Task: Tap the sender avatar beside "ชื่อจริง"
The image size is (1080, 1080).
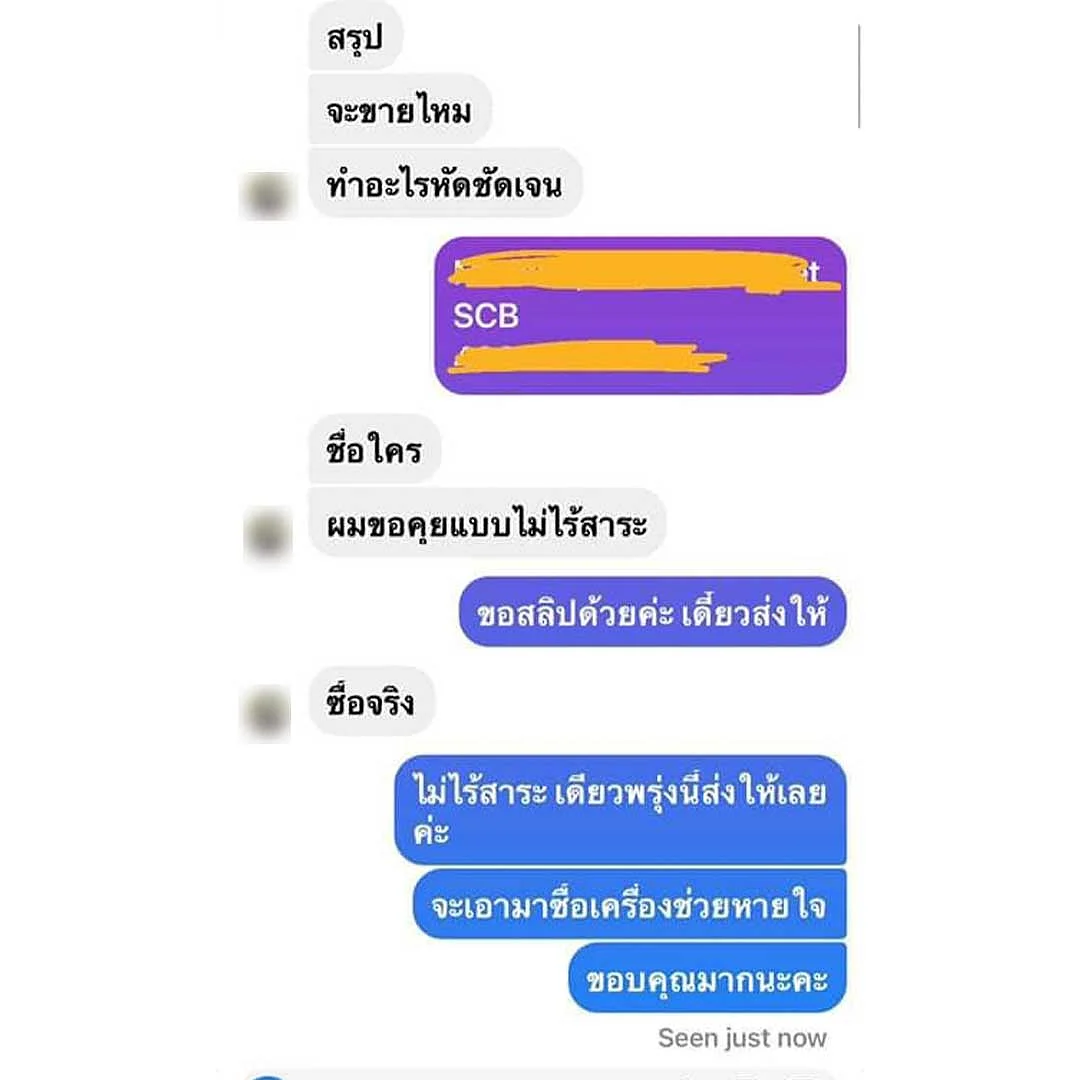Action: pyautogui.click(x=268, y=712)
